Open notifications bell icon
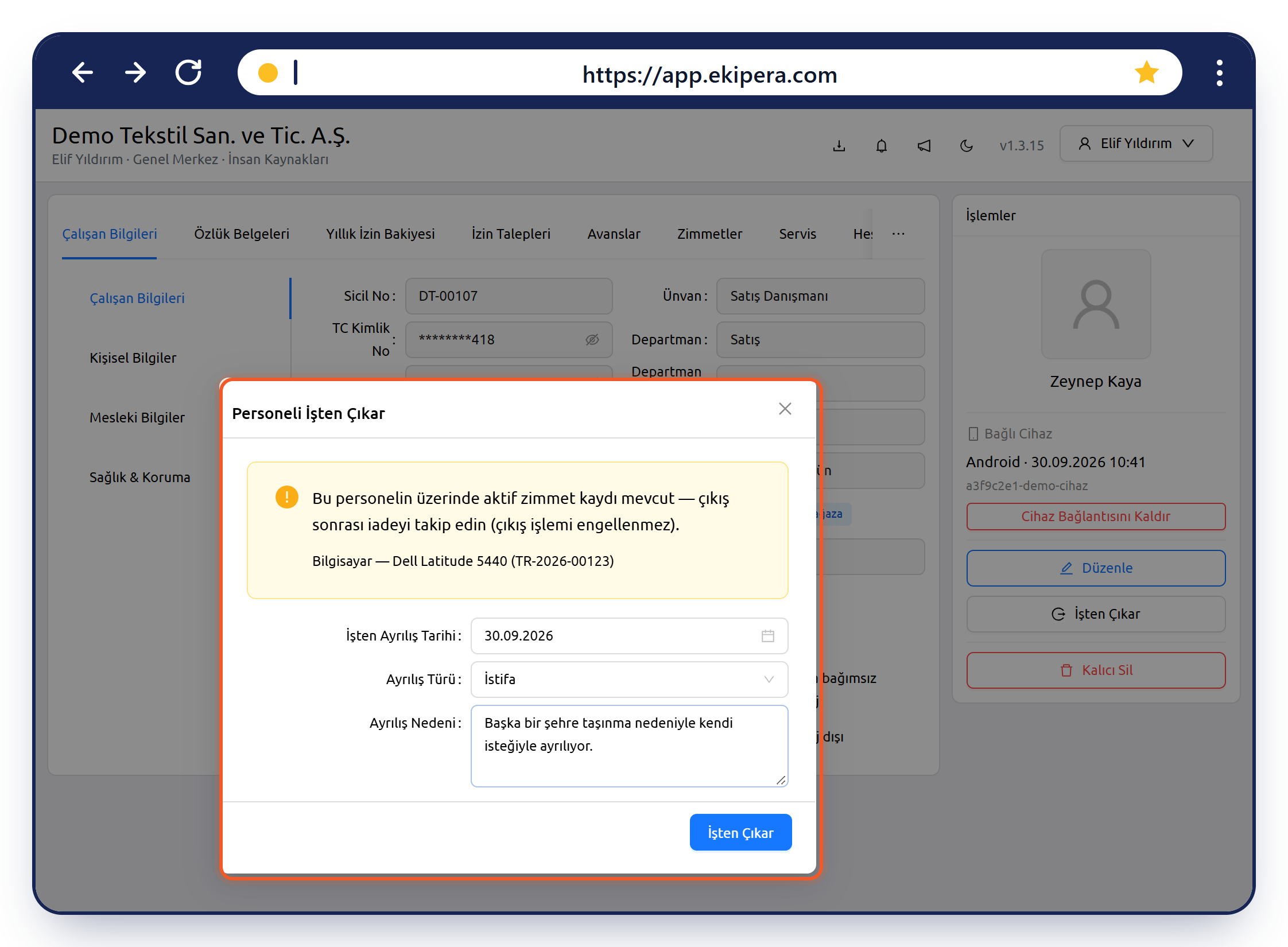1288x947 pixels. point(882,146)
